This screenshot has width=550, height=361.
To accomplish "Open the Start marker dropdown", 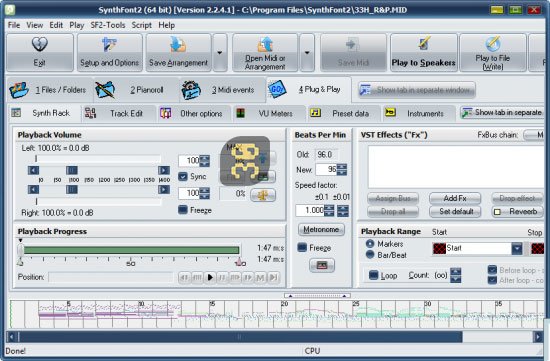I will point(517,248).
